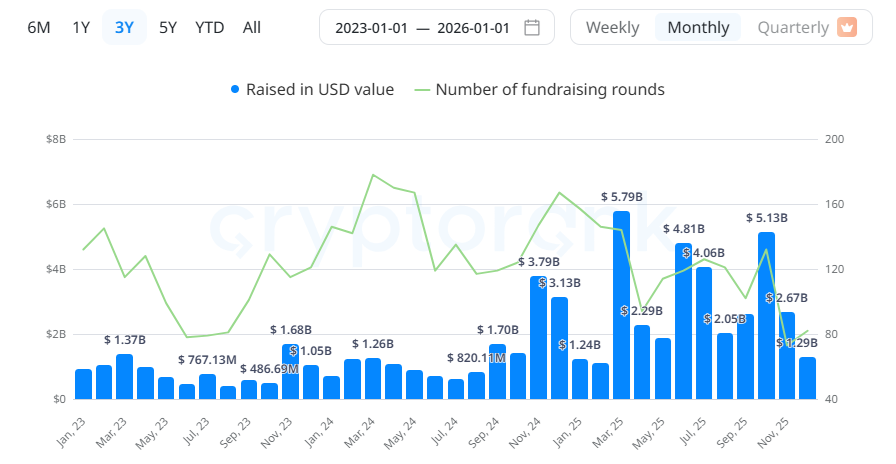
Task: Click the January 2023 bar
Action: (x=83, y=384)
